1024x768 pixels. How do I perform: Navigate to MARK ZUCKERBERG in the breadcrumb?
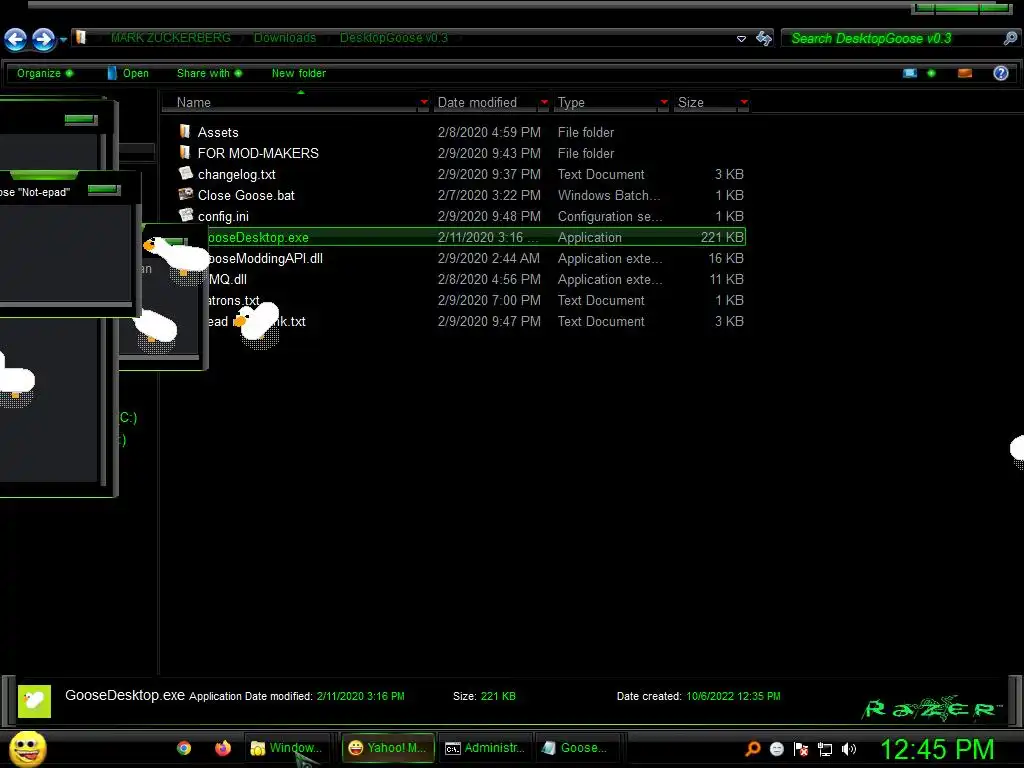[x=170, y=38]
